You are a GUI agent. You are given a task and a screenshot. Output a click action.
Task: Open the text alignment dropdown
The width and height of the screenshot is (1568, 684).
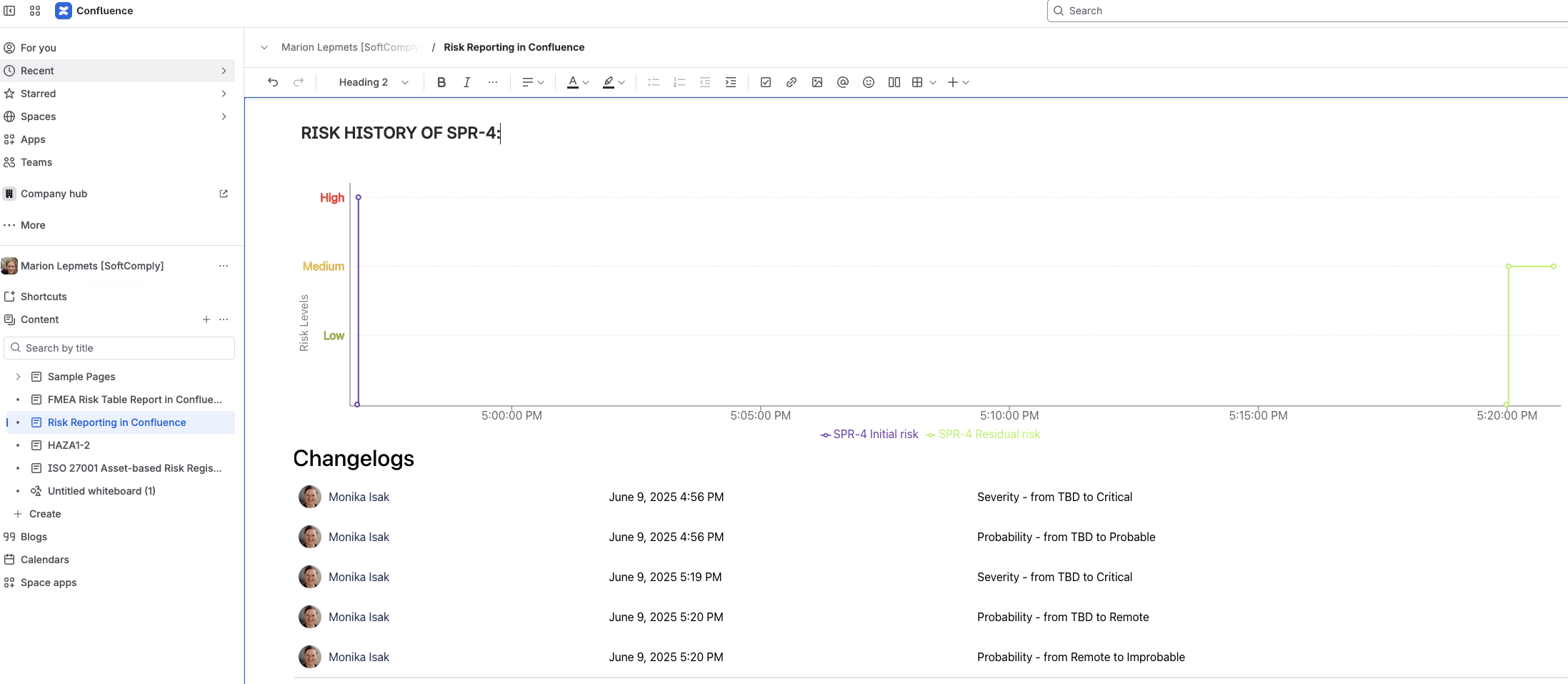coord(532,82)
